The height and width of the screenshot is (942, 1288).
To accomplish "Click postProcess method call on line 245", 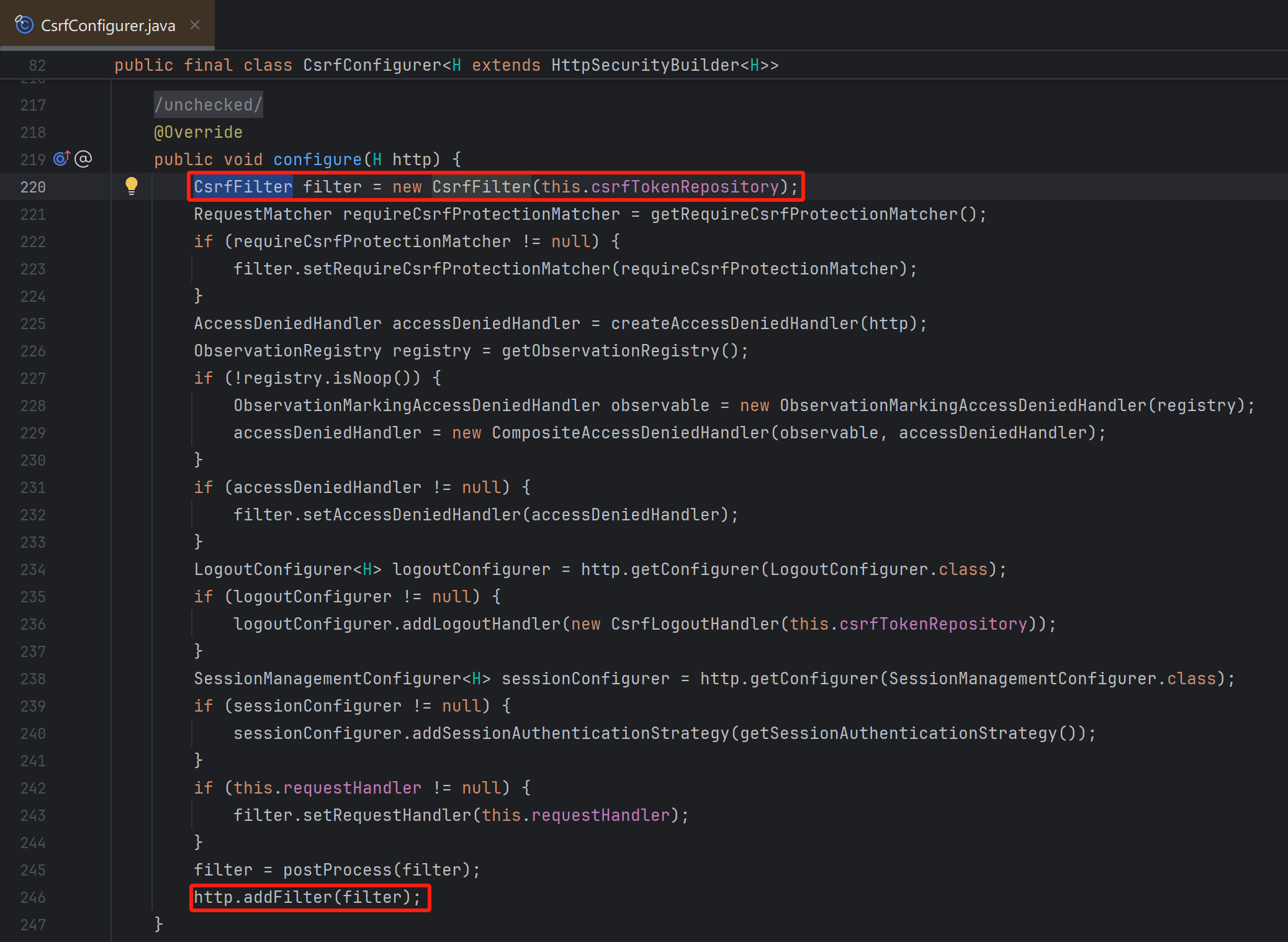I will click(x=337, y=870).
